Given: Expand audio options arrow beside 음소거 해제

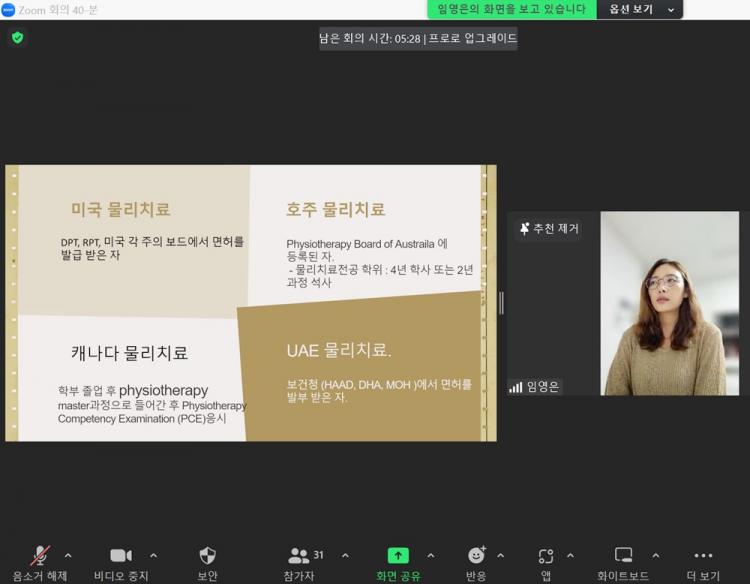Looking at the screenshot, I should pos(68,556).
